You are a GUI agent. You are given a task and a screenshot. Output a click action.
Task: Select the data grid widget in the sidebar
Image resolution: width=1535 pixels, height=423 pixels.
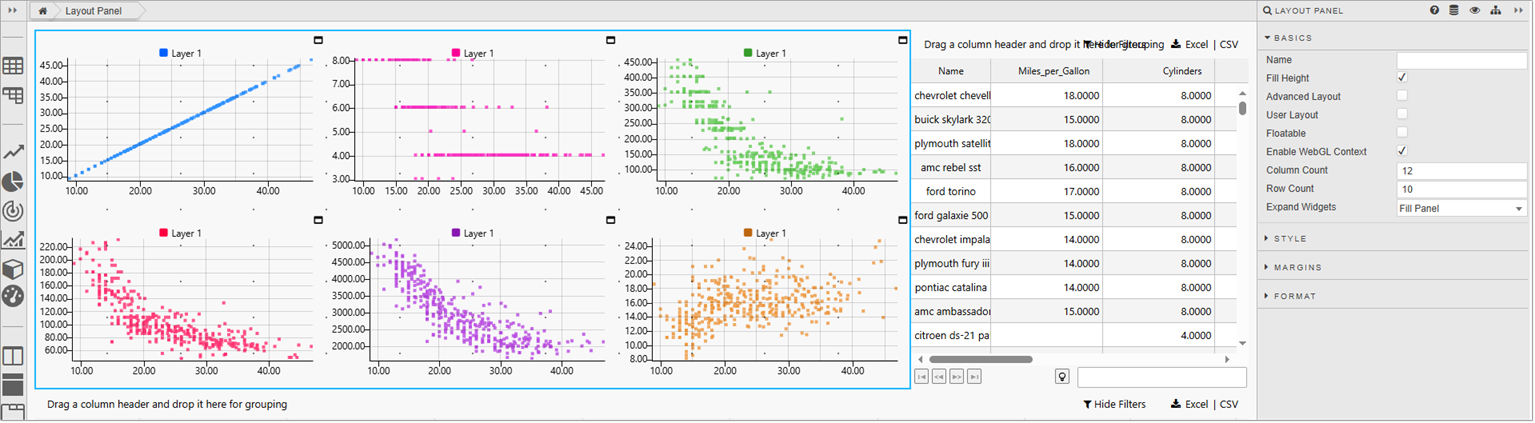(x=13, y=67)
